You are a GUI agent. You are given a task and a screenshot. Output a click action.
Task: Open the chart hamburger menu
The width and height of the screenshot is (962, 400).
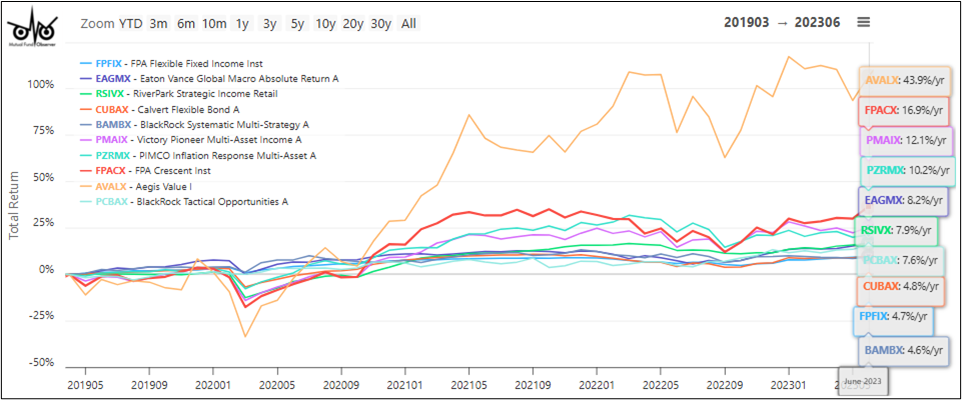point(864,23)
